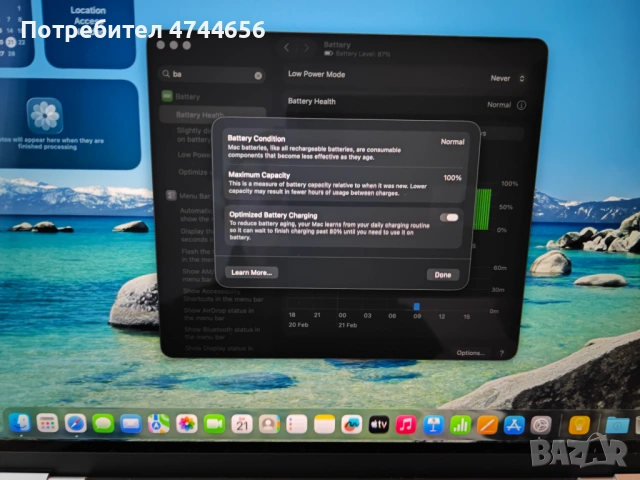Select Show Bluetooth status sidebar result
Viewport: 640px width, 480px height.
[x=222, y=333]
